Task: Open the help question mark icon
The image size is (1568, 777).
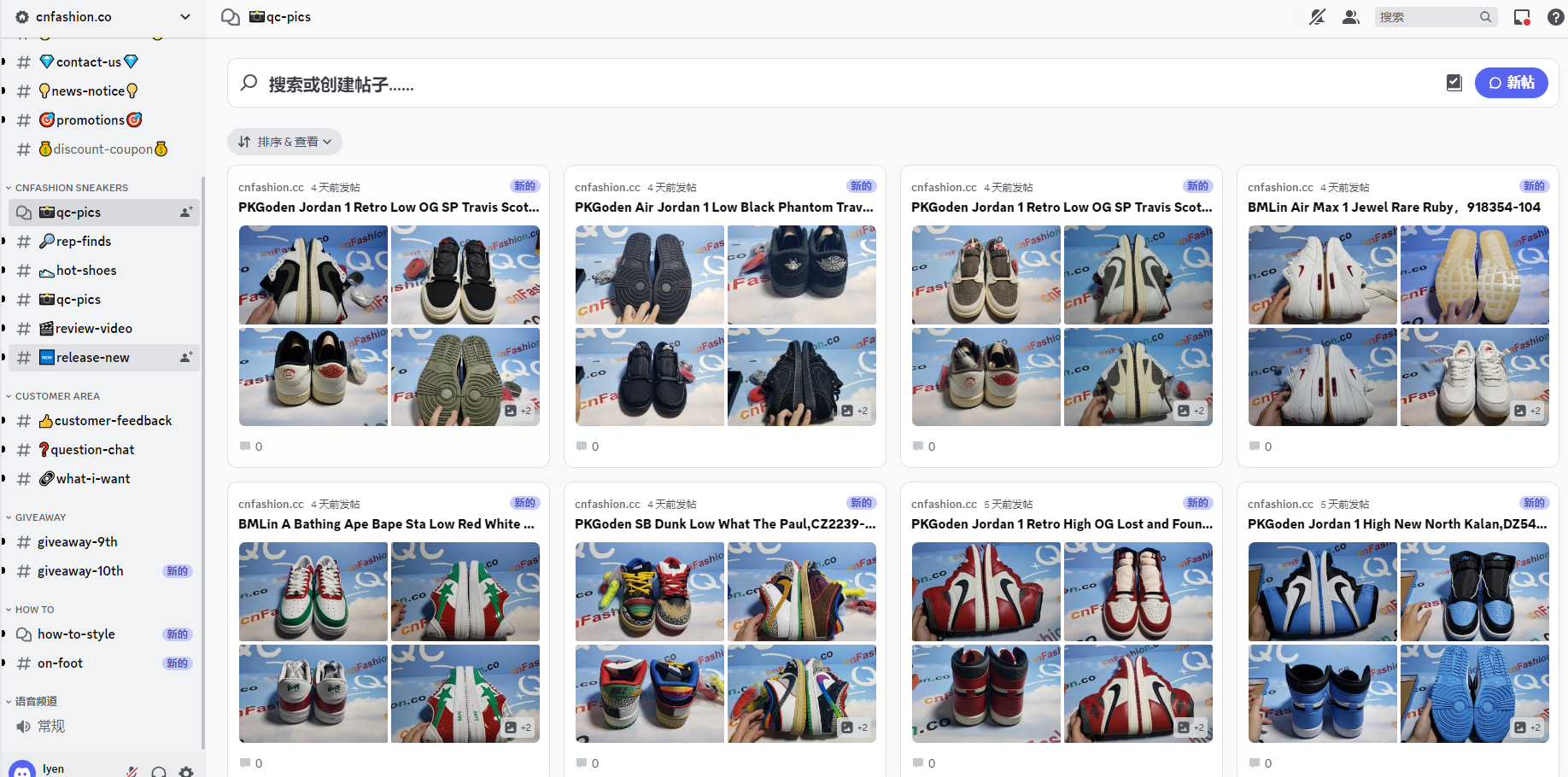Action: point(1555,17)
